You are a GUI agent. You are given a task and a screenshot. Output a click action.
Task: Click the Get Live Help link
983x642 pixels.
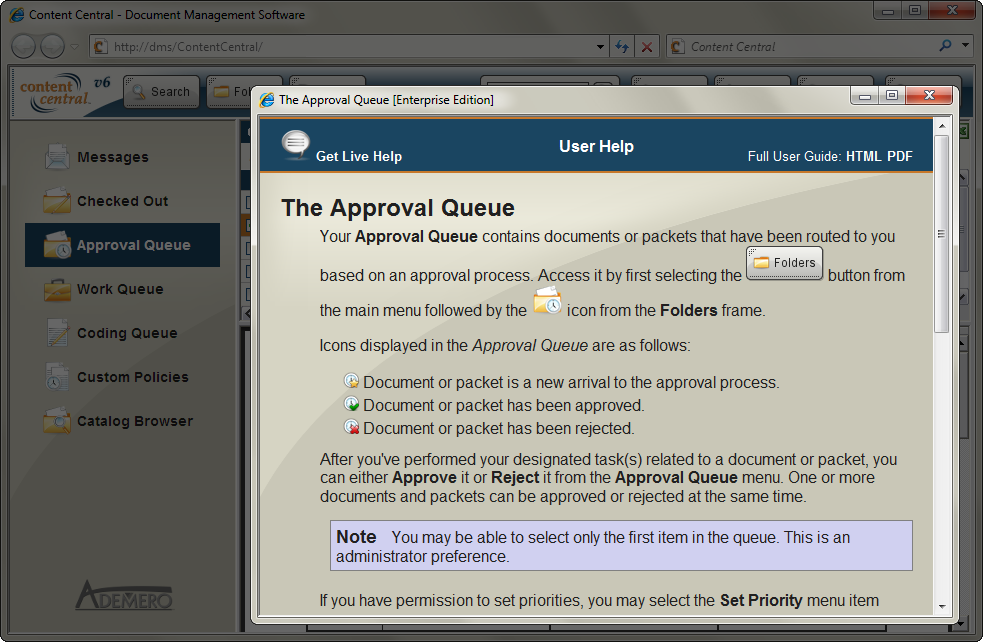point(359,156)
